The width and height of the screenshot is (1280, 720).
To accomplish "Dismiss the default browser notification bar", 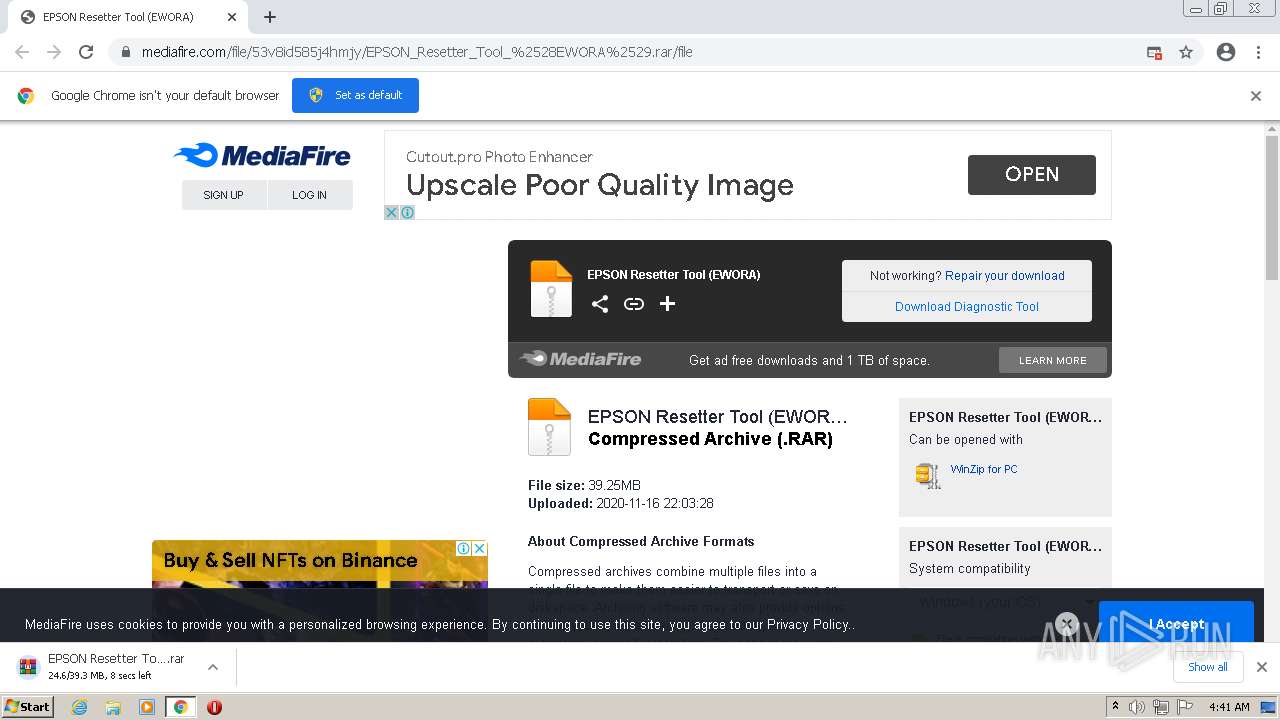I will (x=1256, y=96).
